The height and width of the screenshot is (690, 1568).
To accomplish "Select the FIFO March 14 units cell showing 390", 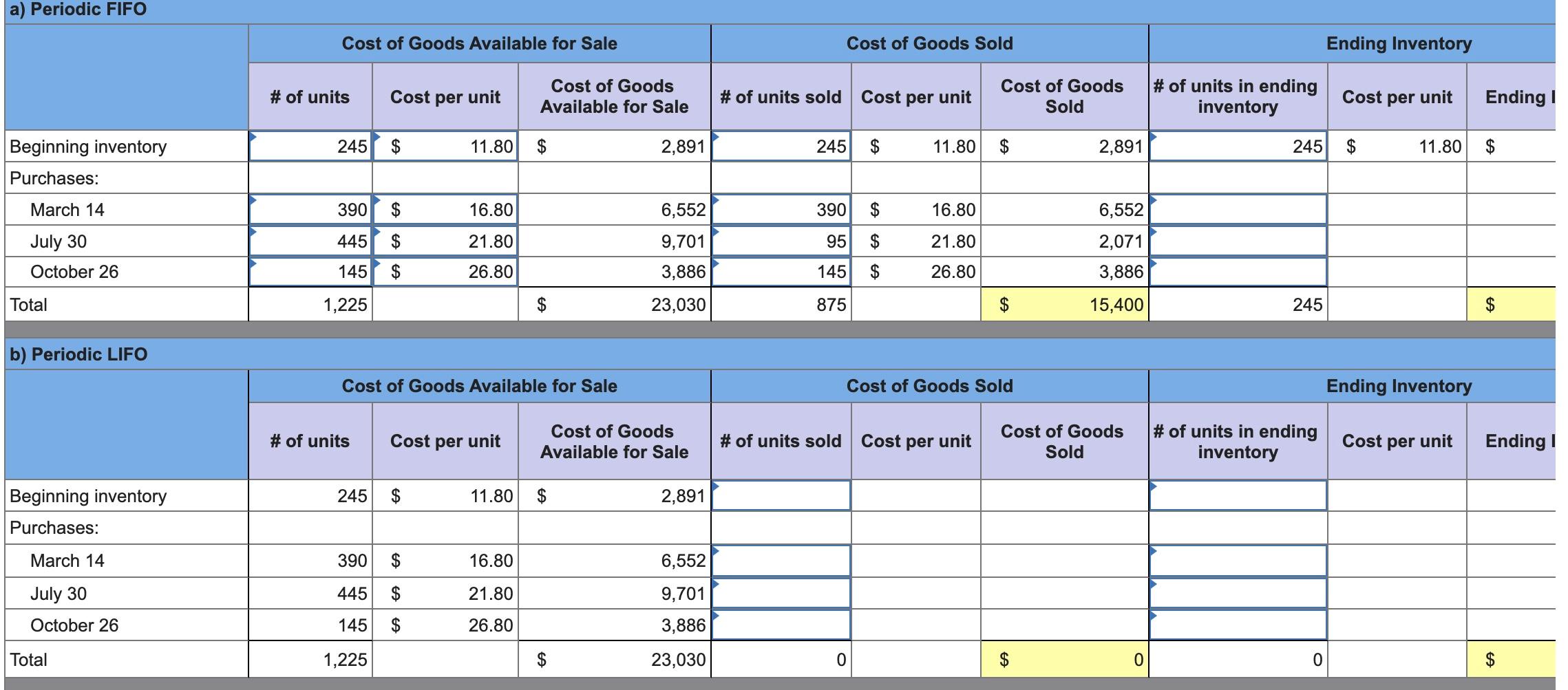I will (x=310, y=210).
